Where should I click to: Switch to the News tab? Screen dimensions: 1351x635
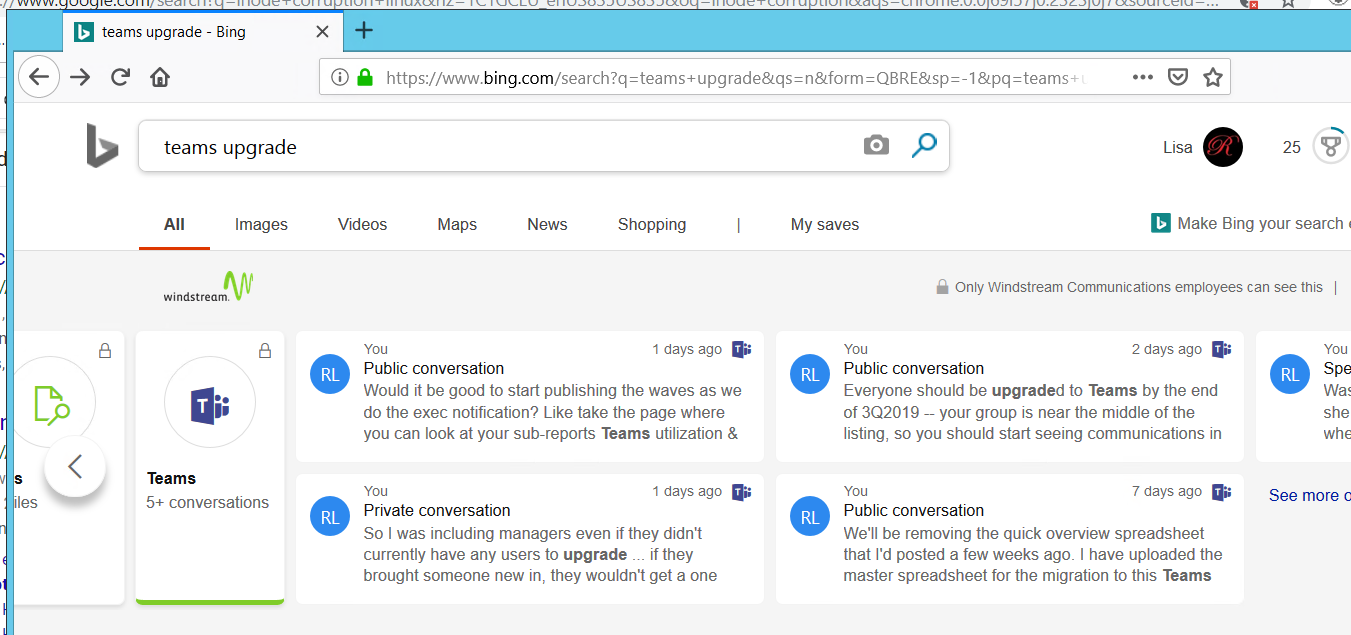coord(547,224)
